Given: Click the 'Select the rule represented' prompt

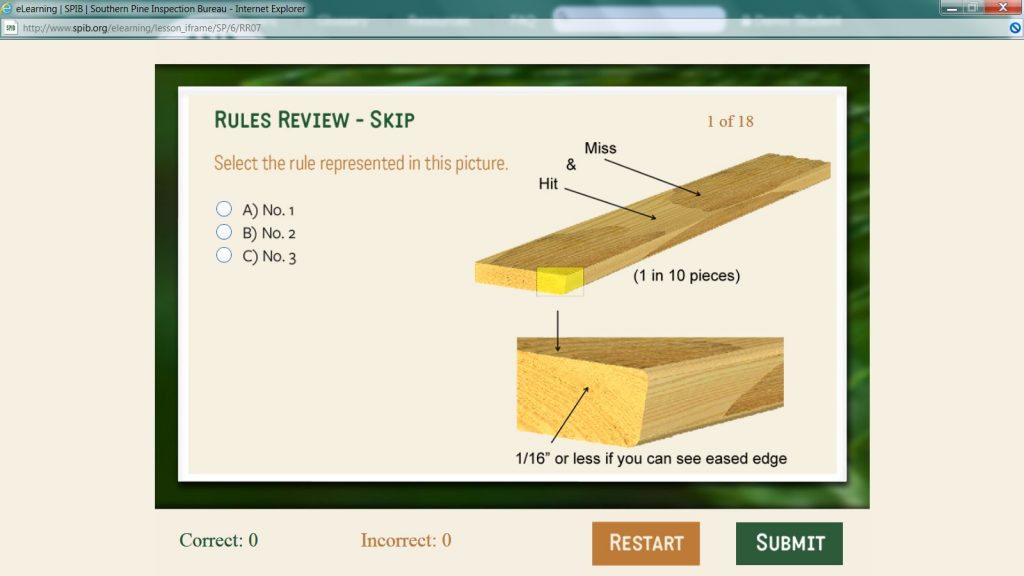Looking at the screenshot, I should 360,163.
